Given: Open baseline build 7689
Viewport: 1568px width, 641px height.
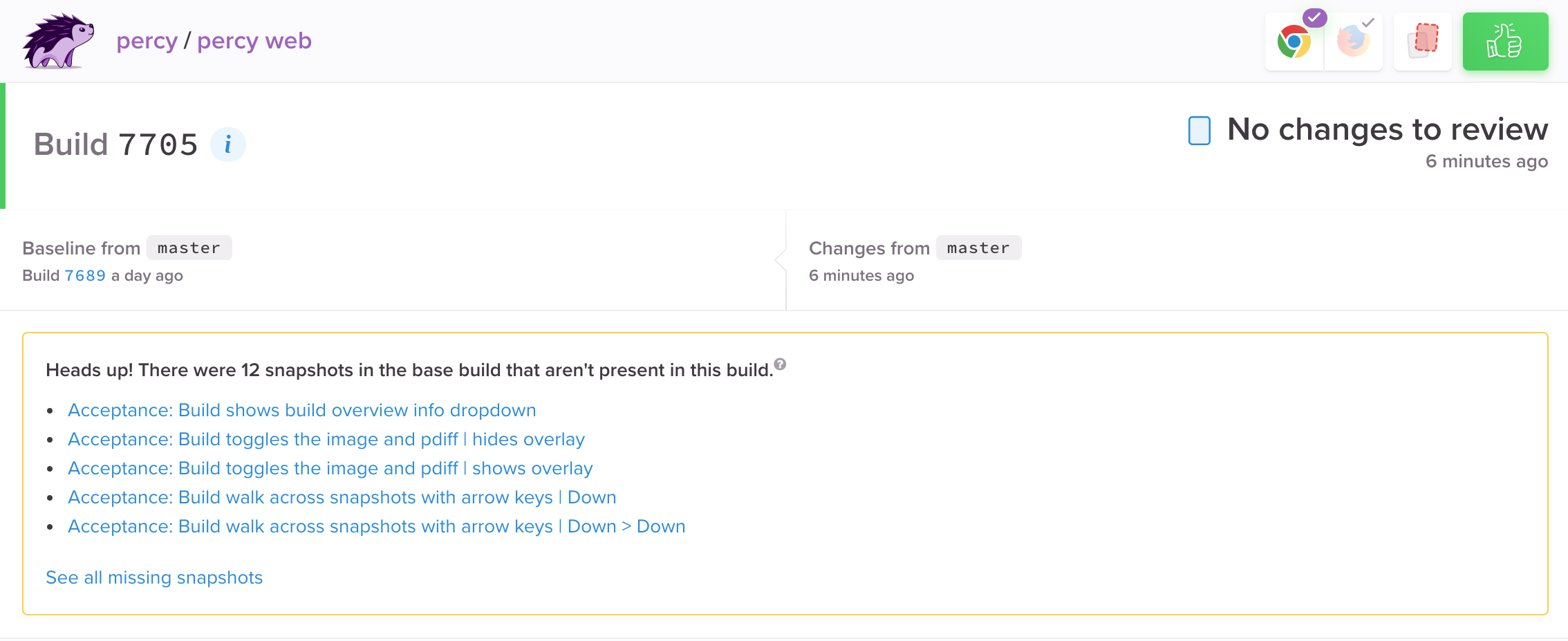Looking at the screenshot, I should (x=84, y=275).
